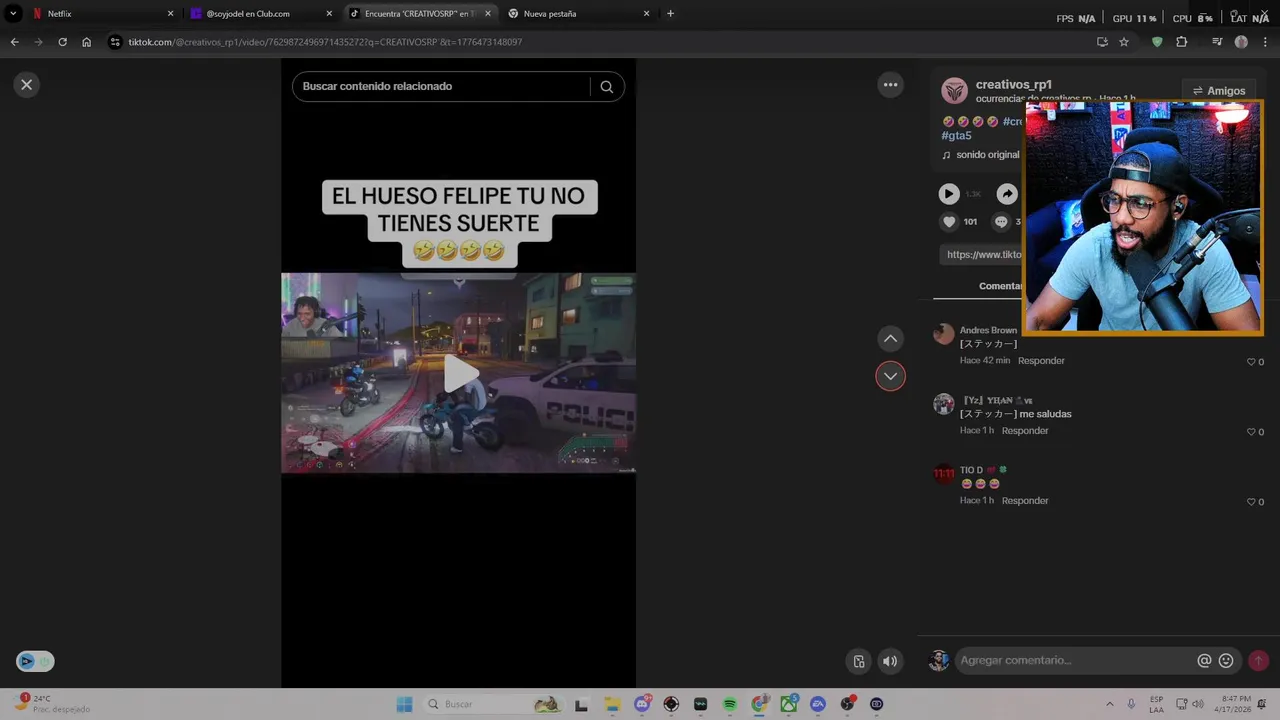This screenshot has width=1280, height=720.
Task: Reply to TIO D's comment
Action: (x=1025, y=501)
